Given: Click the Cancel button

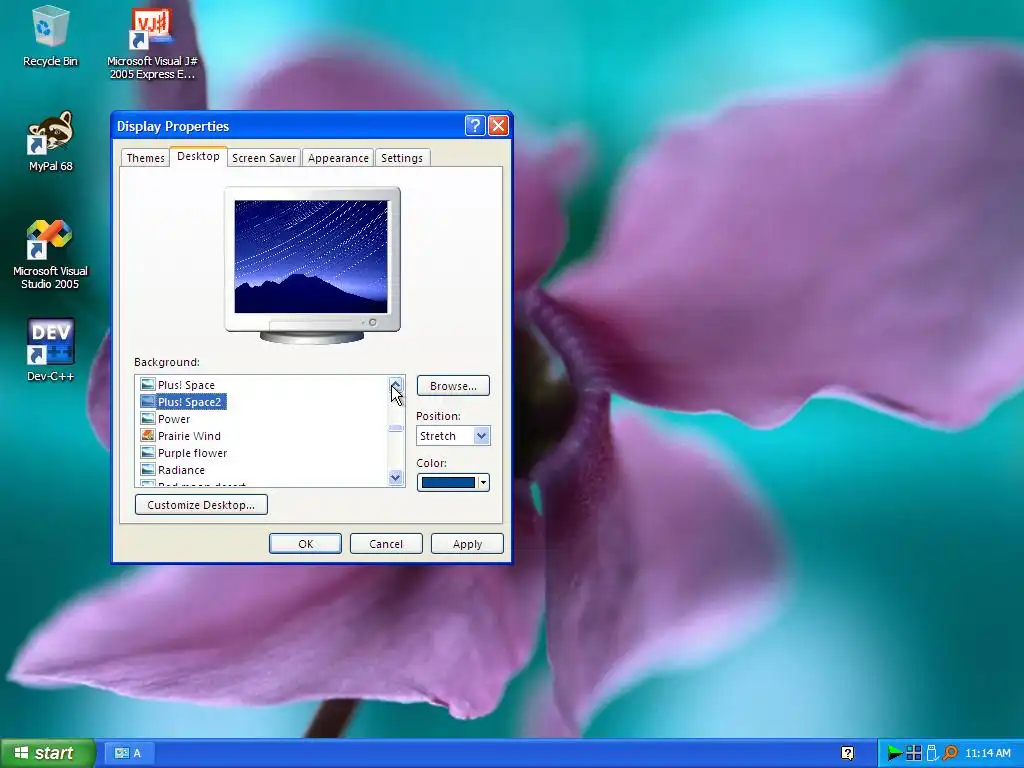Looking at the screenshot, I should tap(386, 544).
